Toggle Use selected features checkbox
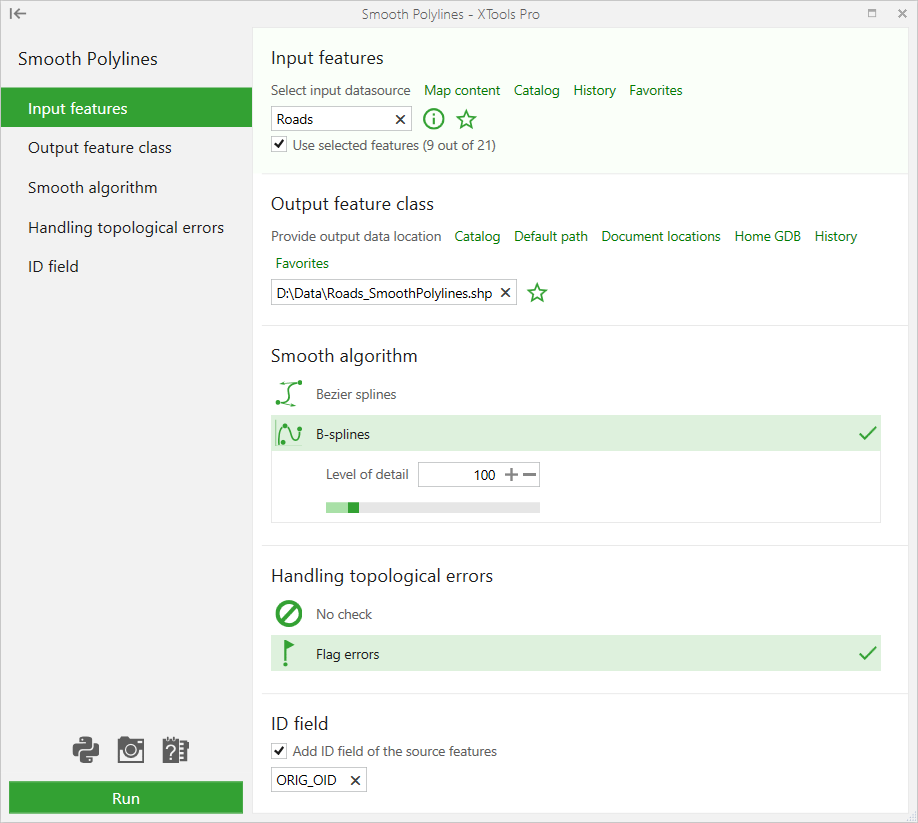This screenshot has height=823, width=918. point(279,144)
